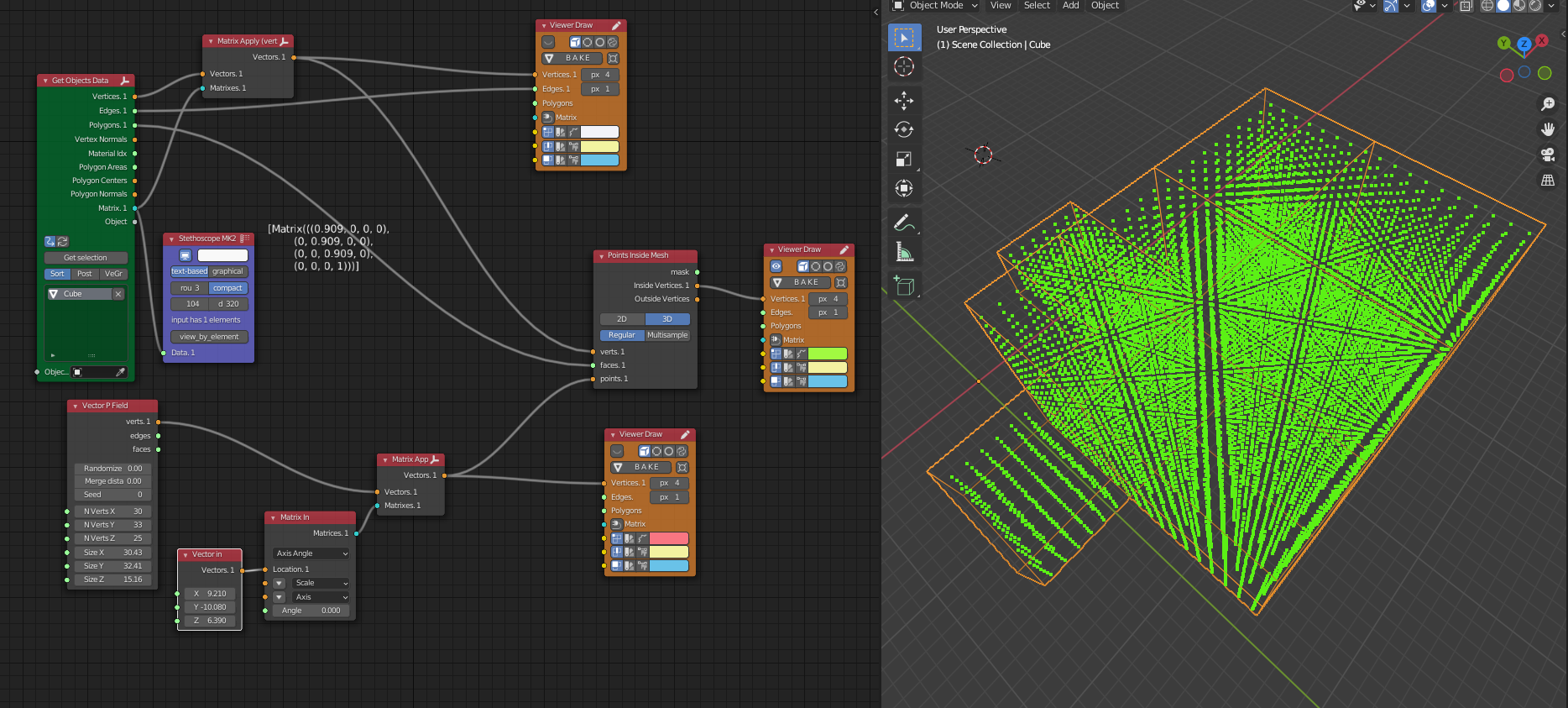The width and height of the screenshot is (1568, 708).
Task: Pick the Measure ruler tool
Action: [904, 251]
